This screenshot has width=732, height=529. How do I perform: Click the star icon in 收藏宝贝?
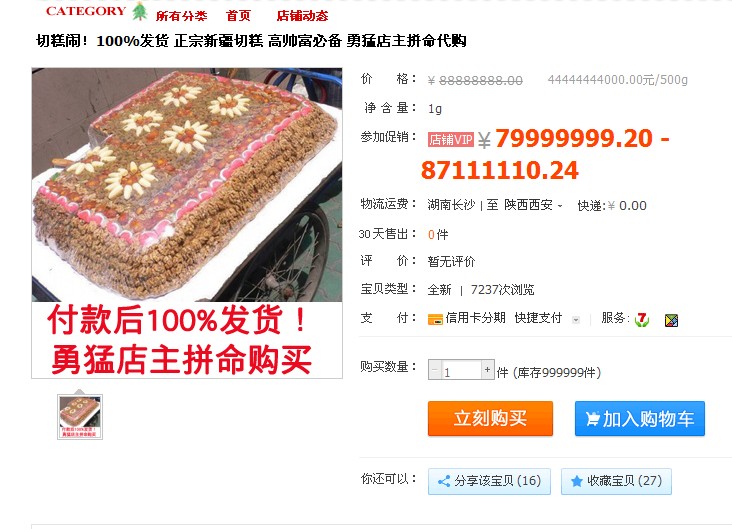point(577,481)
